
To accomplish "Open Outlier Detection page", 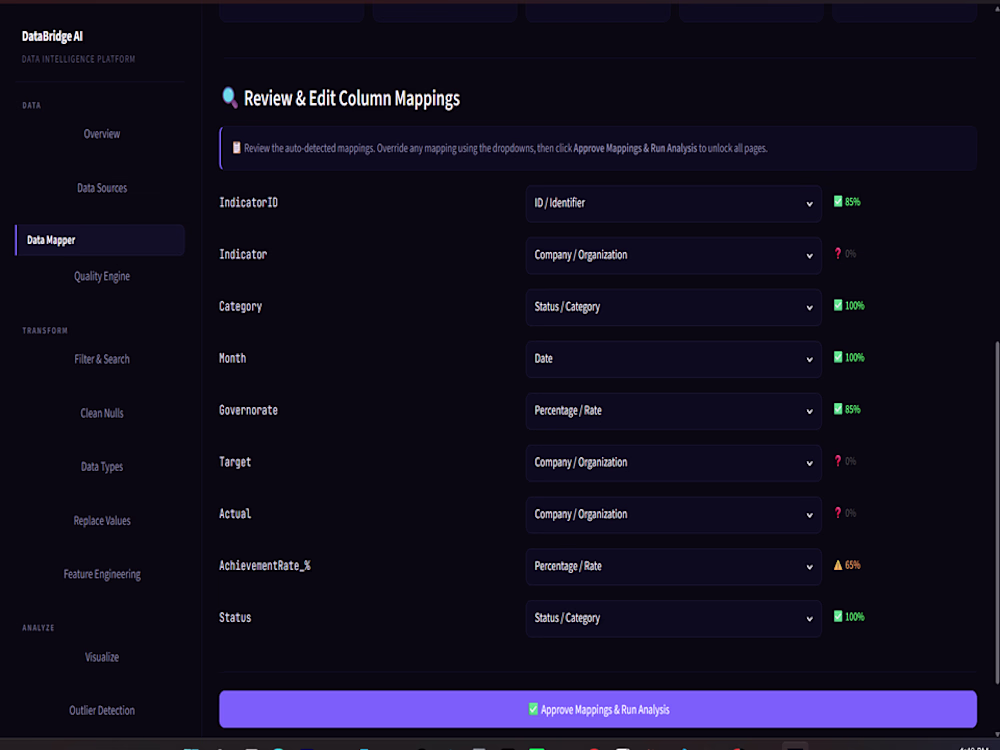I will click(x=102, y=710).
